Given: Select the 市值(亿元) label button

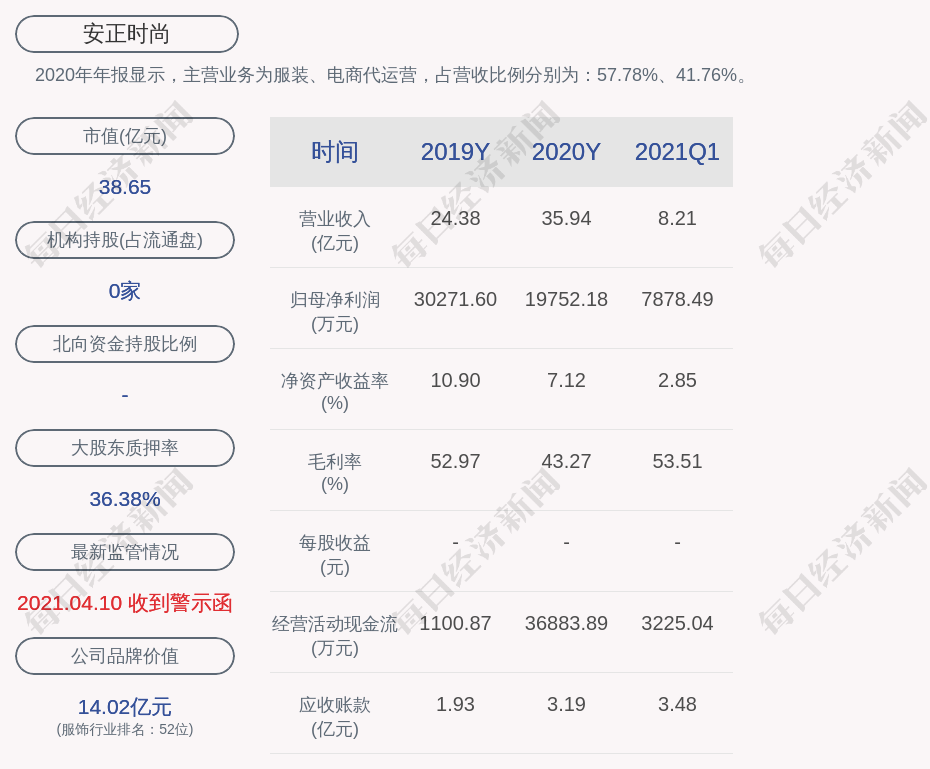Looking at the screenshot, I should (x=125, y=136).
